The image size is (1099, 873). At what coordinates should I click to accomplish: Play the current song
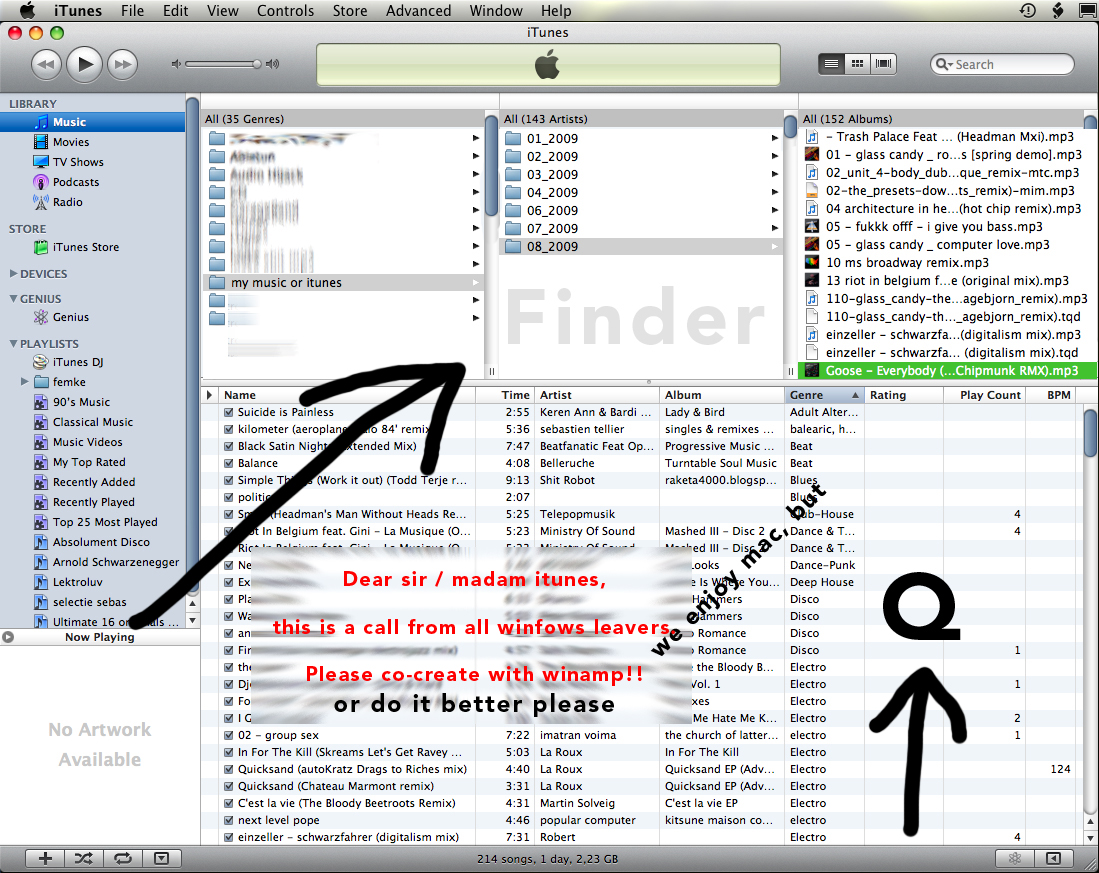point(84,64)
